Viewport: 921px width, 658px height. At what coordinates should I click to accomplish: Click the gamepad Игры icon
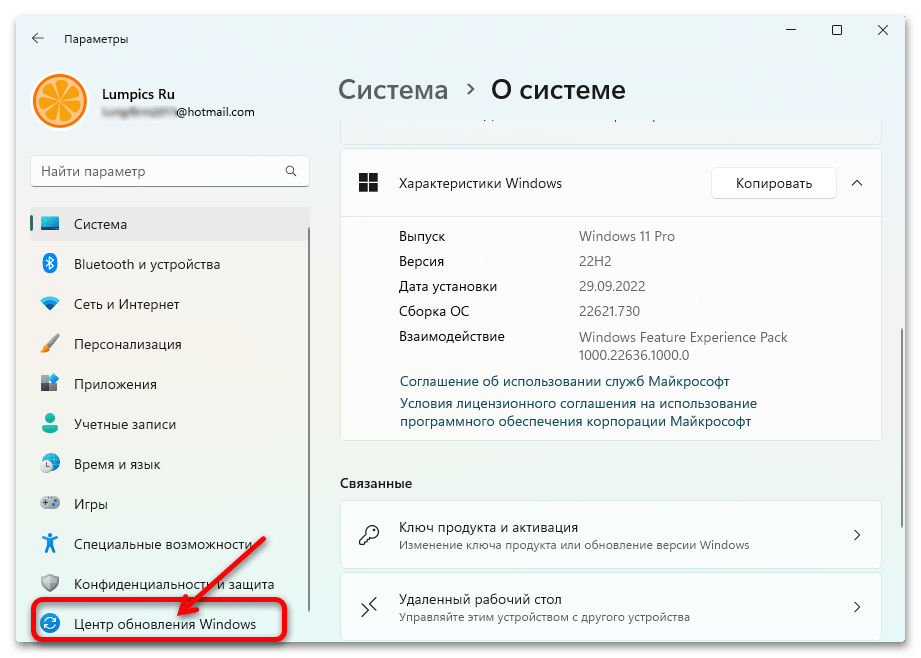(x=50, y=503)
